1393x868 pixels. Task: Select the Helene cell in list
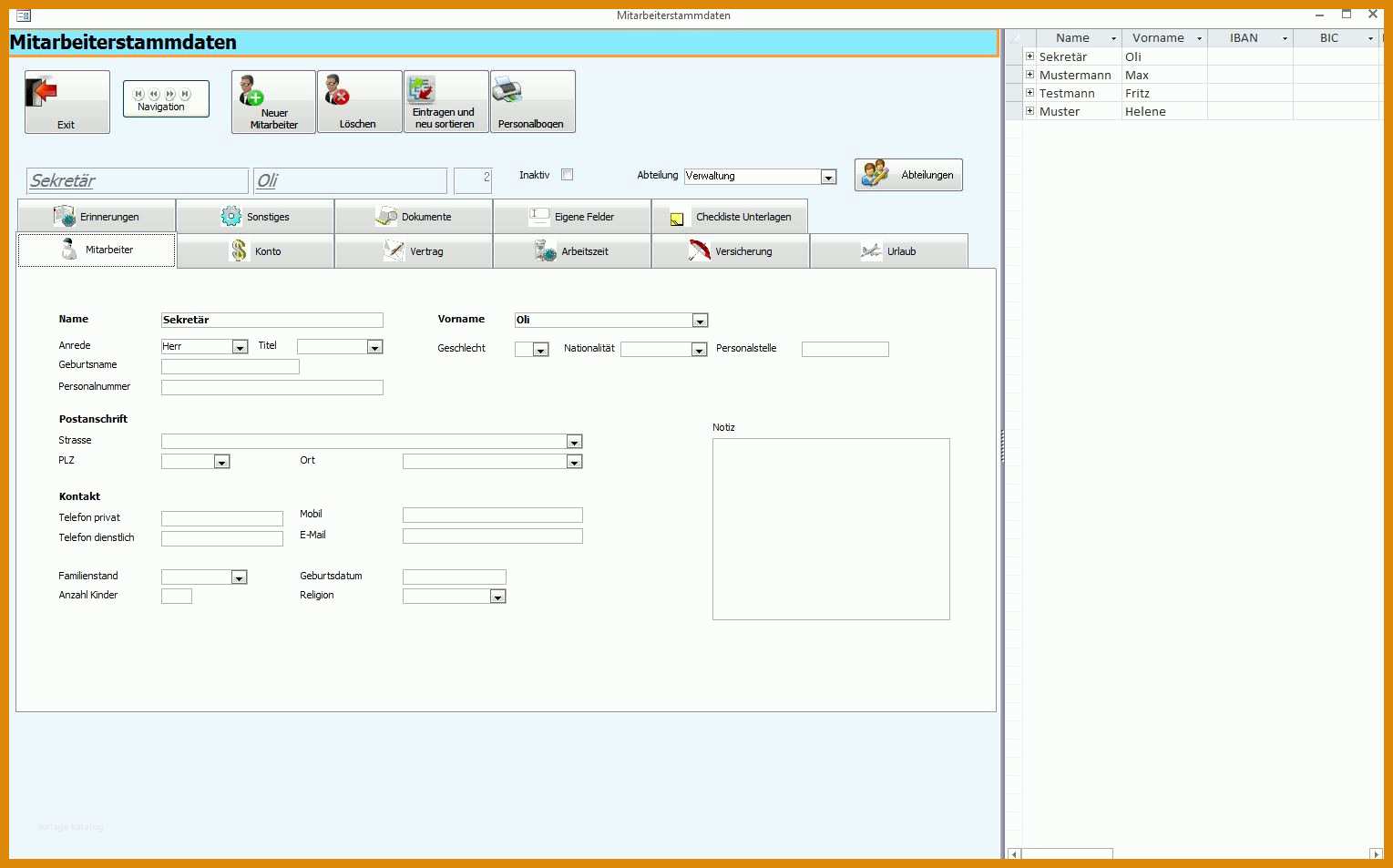click(x=1164, y=111)
